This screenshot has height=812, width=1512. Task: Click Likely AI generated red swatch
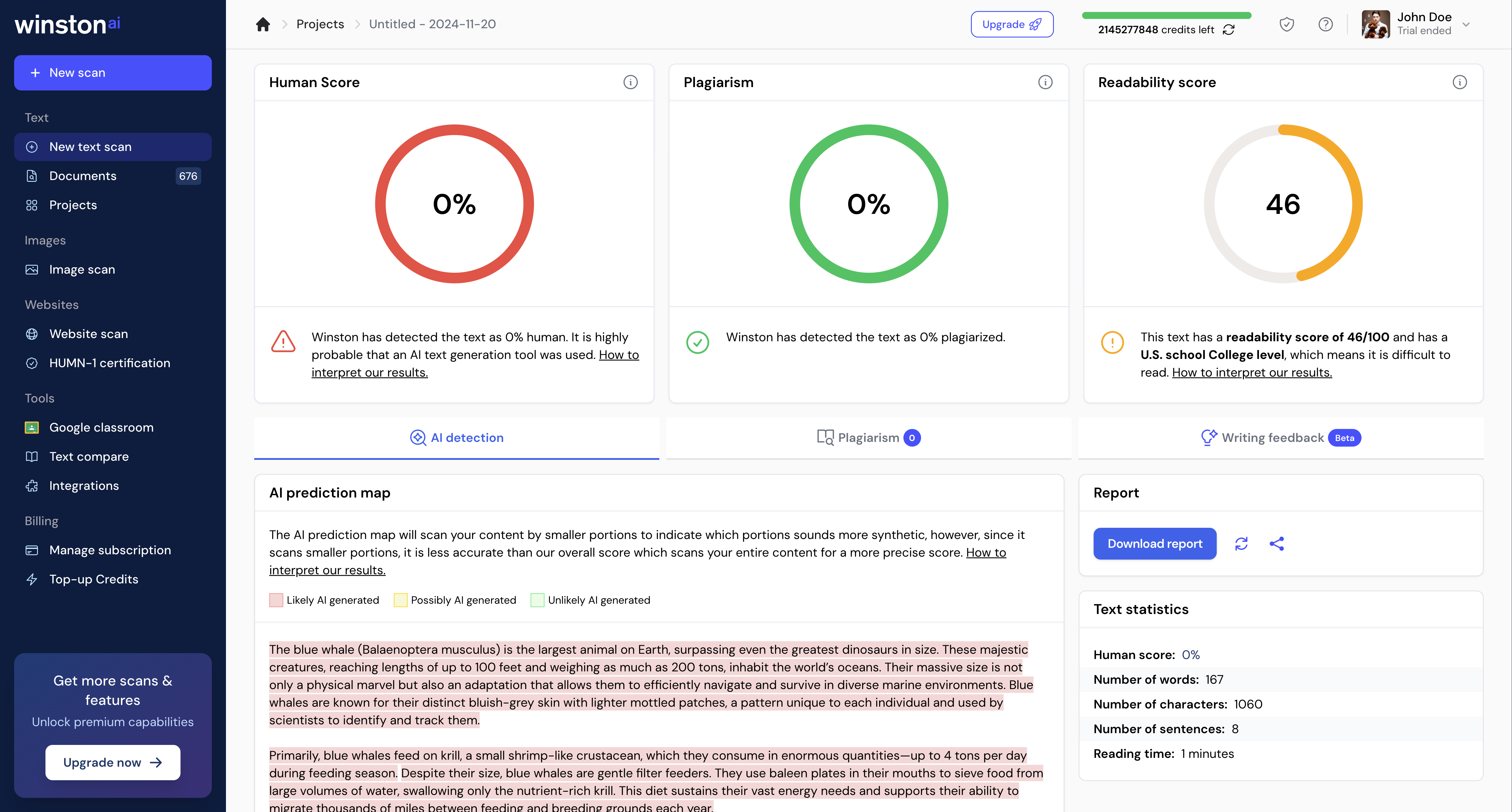[276, 600]
